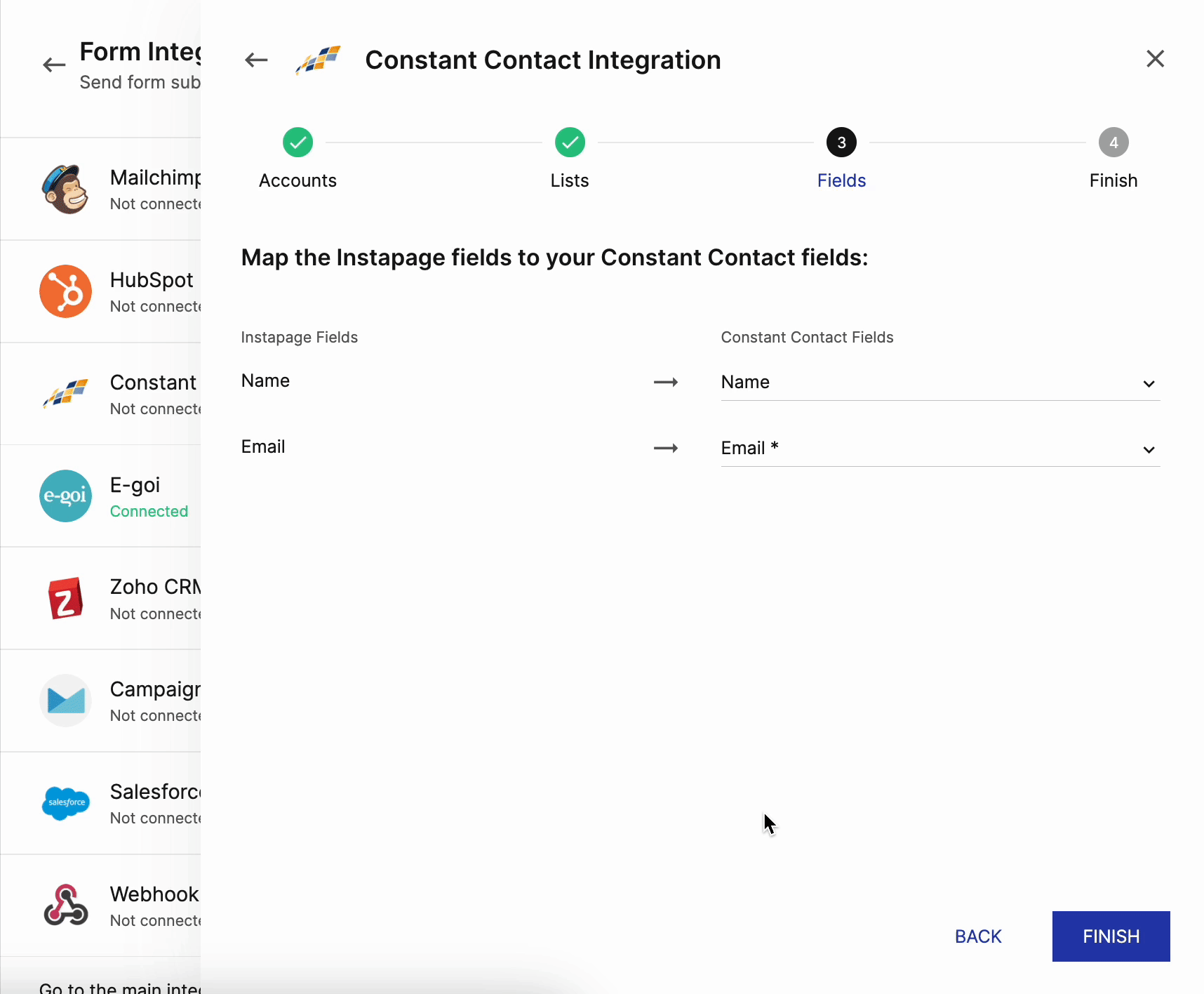Screen dimensions: 1204x994
Task: Return to the Lists step
Action: click(x=570, y=143)
